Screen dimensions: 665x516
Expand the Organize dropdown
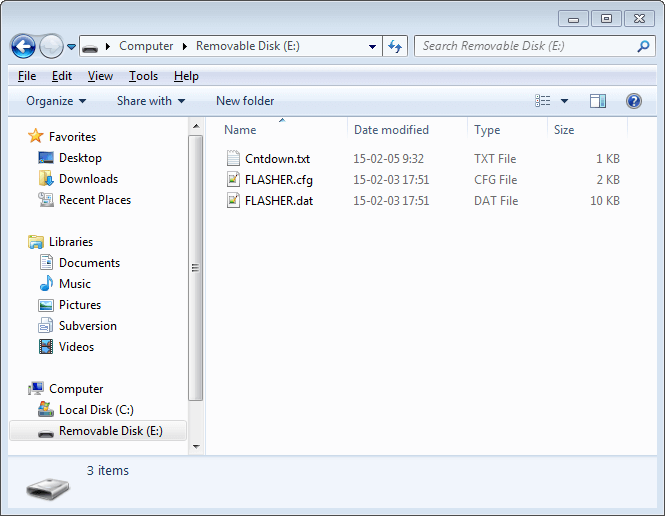[56, 101]
